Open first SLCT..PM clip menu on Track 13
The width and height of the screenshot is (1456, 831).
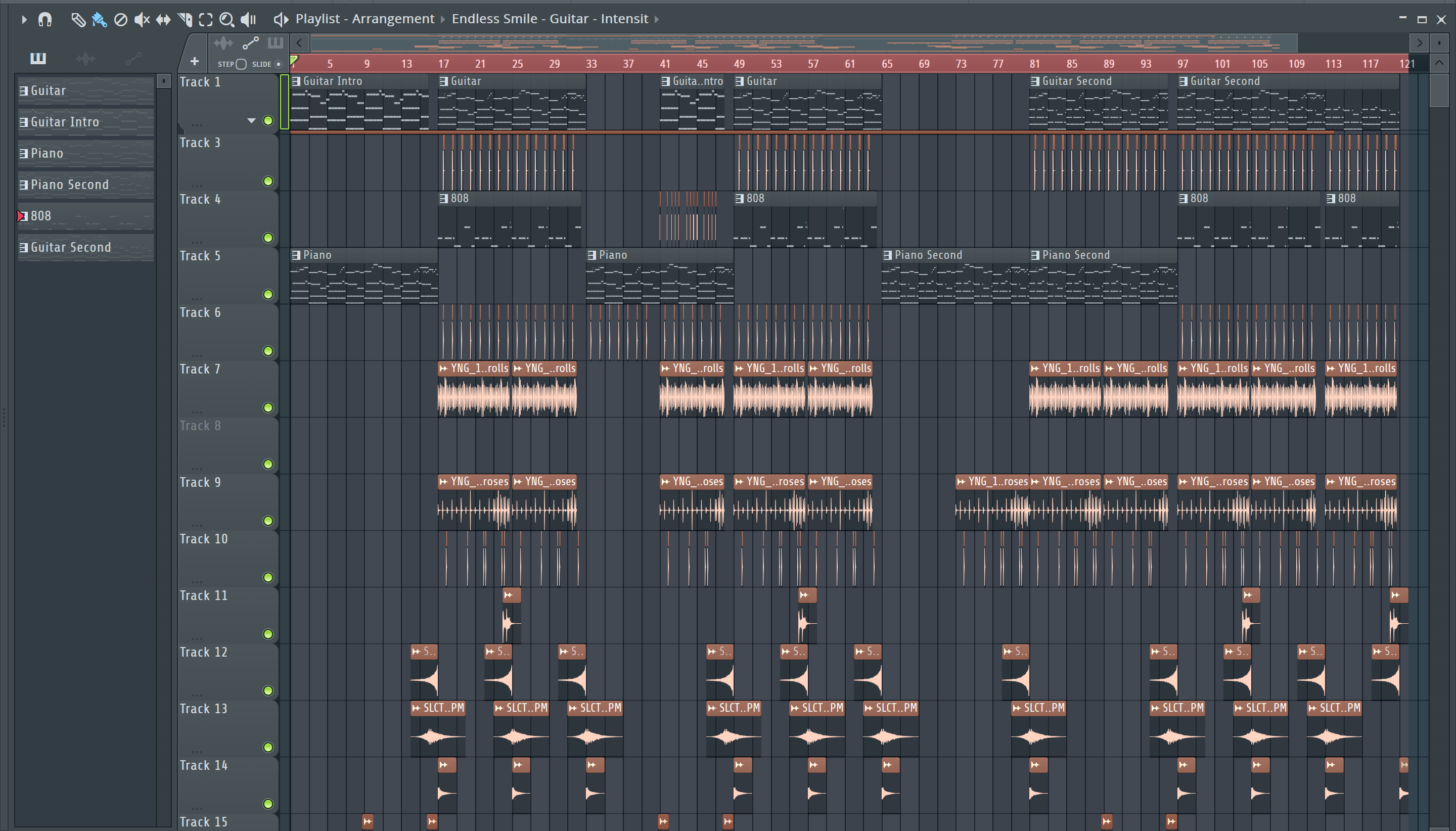pos(416,708)
